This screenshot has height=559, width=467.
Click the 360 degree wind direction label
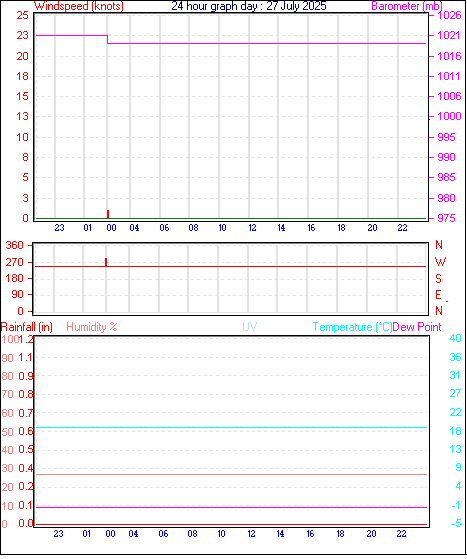coord(14,245)
